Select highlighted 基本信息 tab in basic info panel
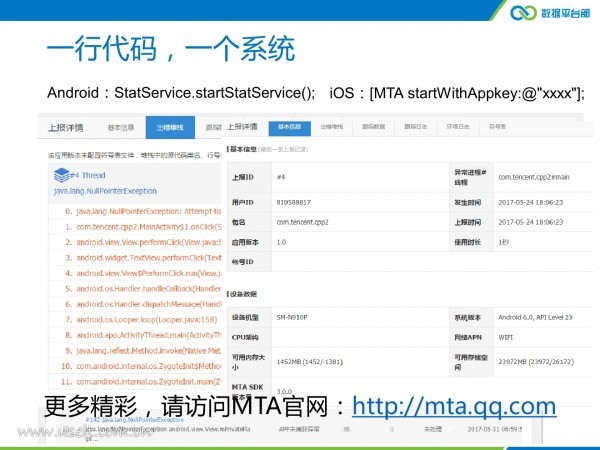Image resolution: width=600 pixels, height=450 pixels. coord(290,127)
